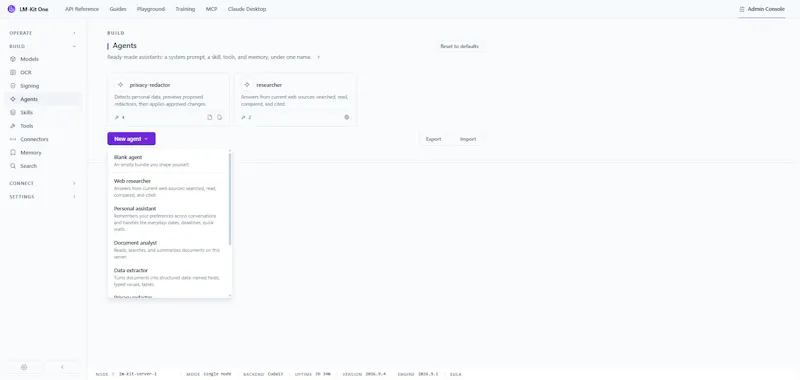The image size is (800, 380).
Task: Open MCP in top navigation
Action: coord(211,9)
